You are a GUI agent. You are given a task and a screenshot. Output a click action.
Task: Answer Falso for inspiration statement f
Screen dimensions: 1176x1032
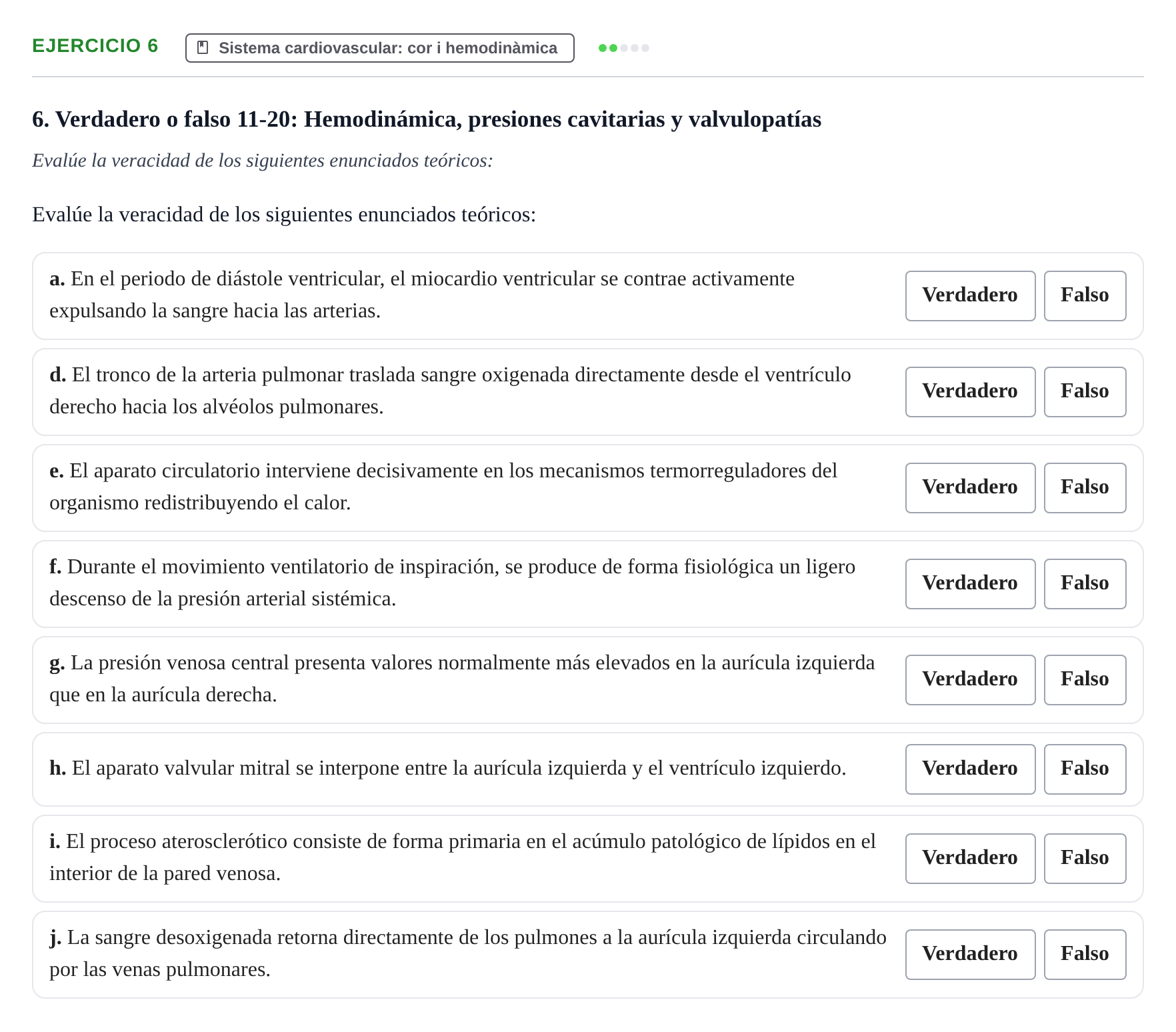[1085, 584]
